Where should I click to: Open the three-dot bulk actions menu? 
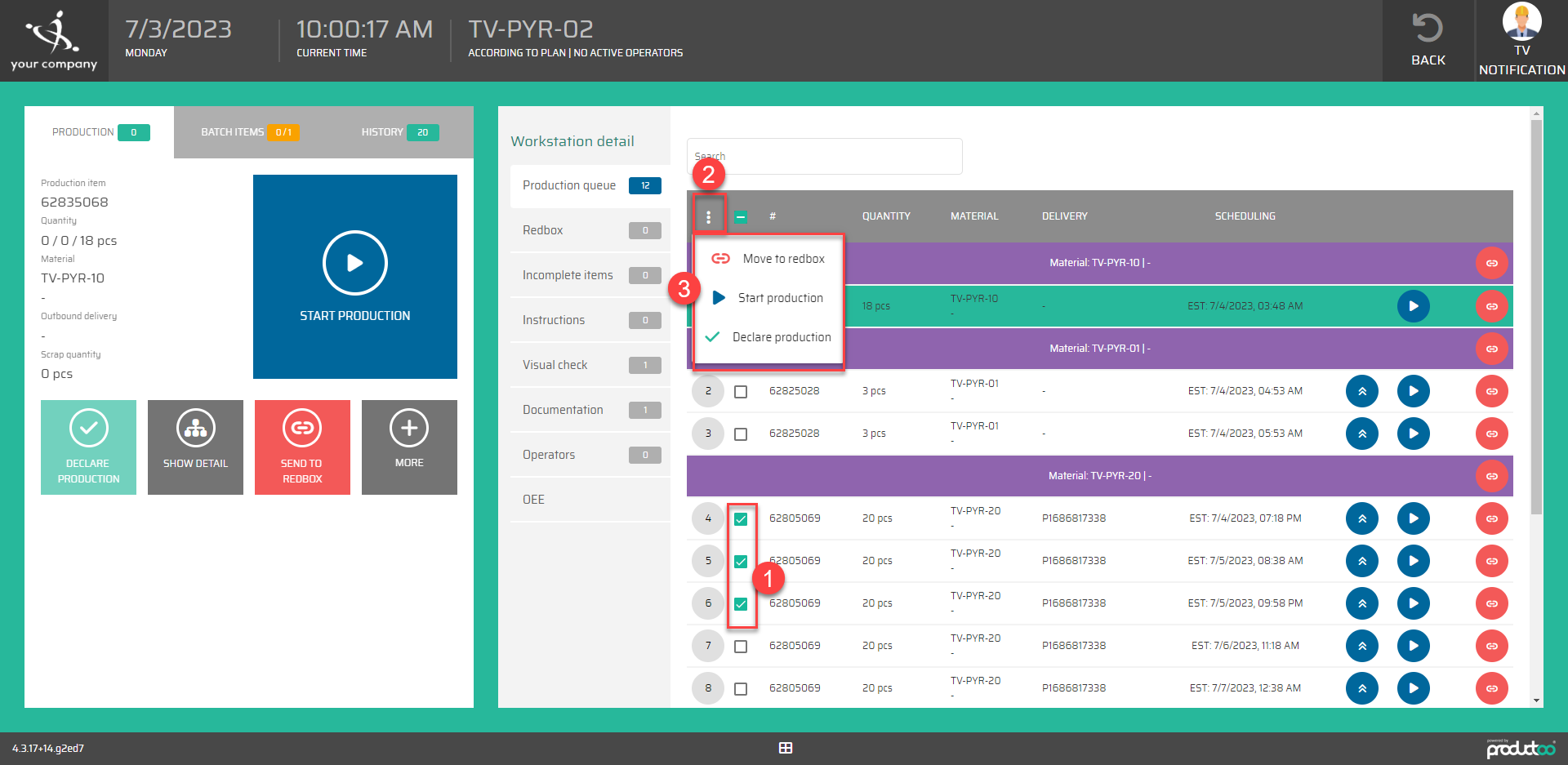point(708,216)
